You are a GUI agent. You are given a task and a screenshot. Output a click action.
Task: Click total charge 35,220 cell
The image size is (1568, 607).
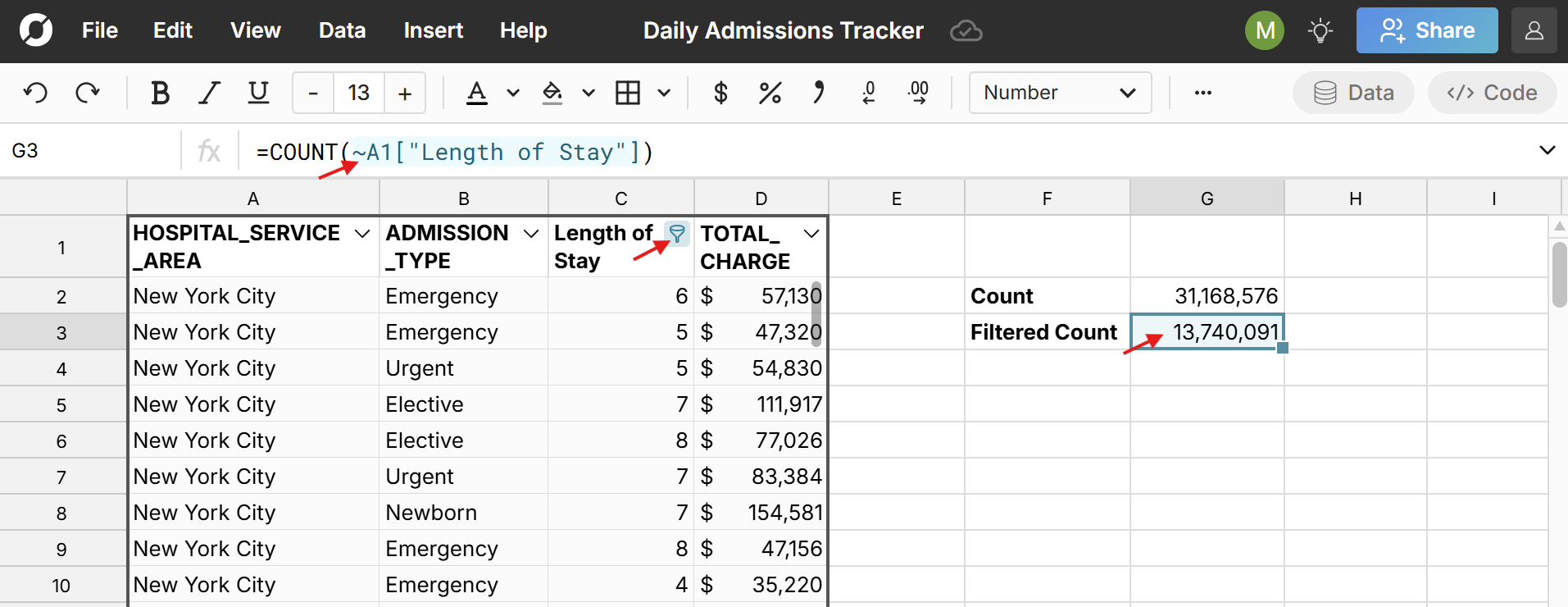(x=761, y=585)
